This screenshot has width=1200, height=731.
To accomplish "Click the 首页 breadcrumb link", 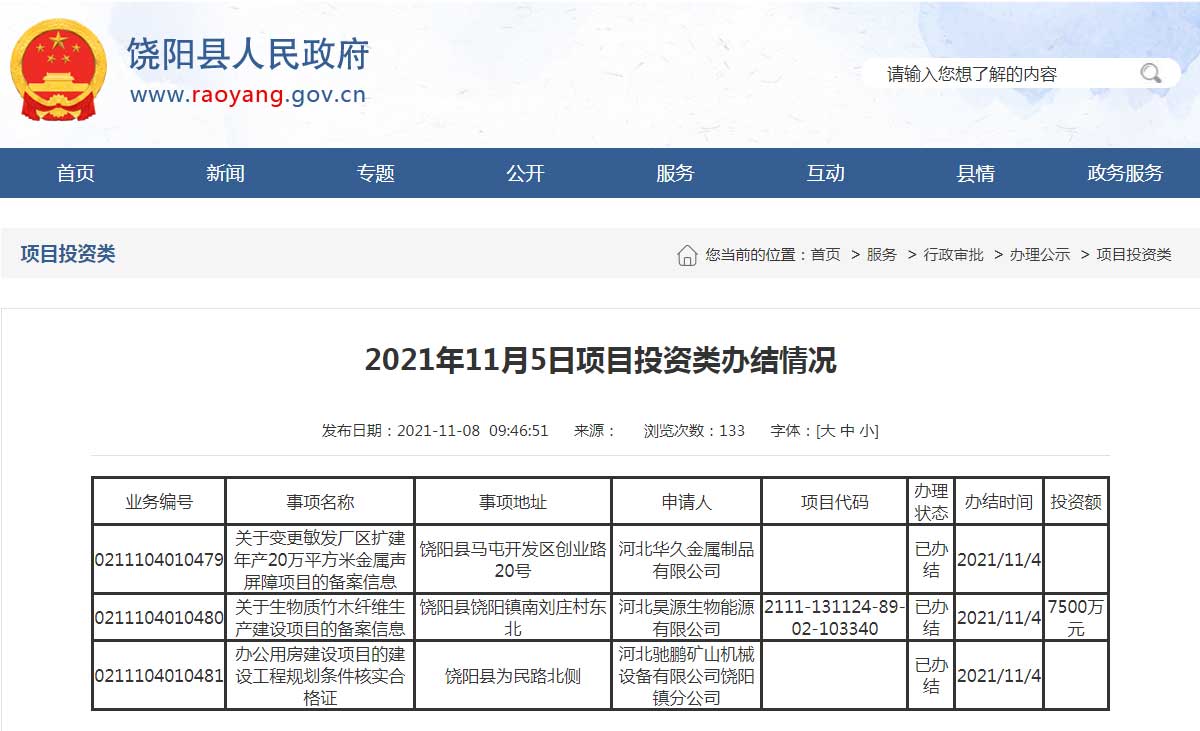I will pos(825,255).
